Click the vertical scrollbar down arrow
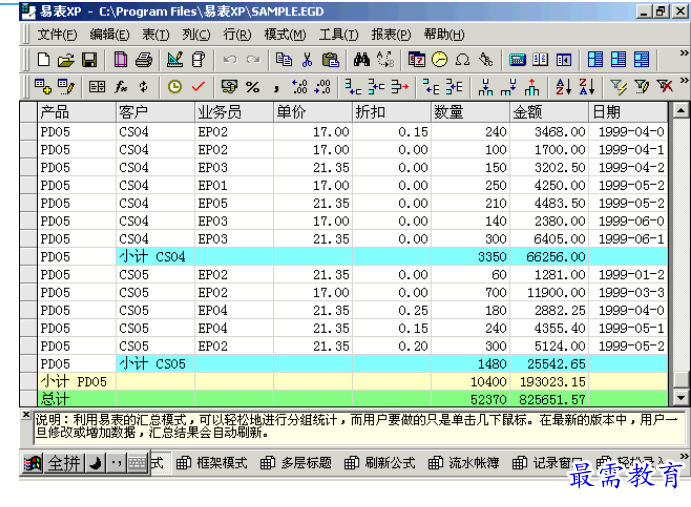Screen dimensions: 691x507 (680, 398)
